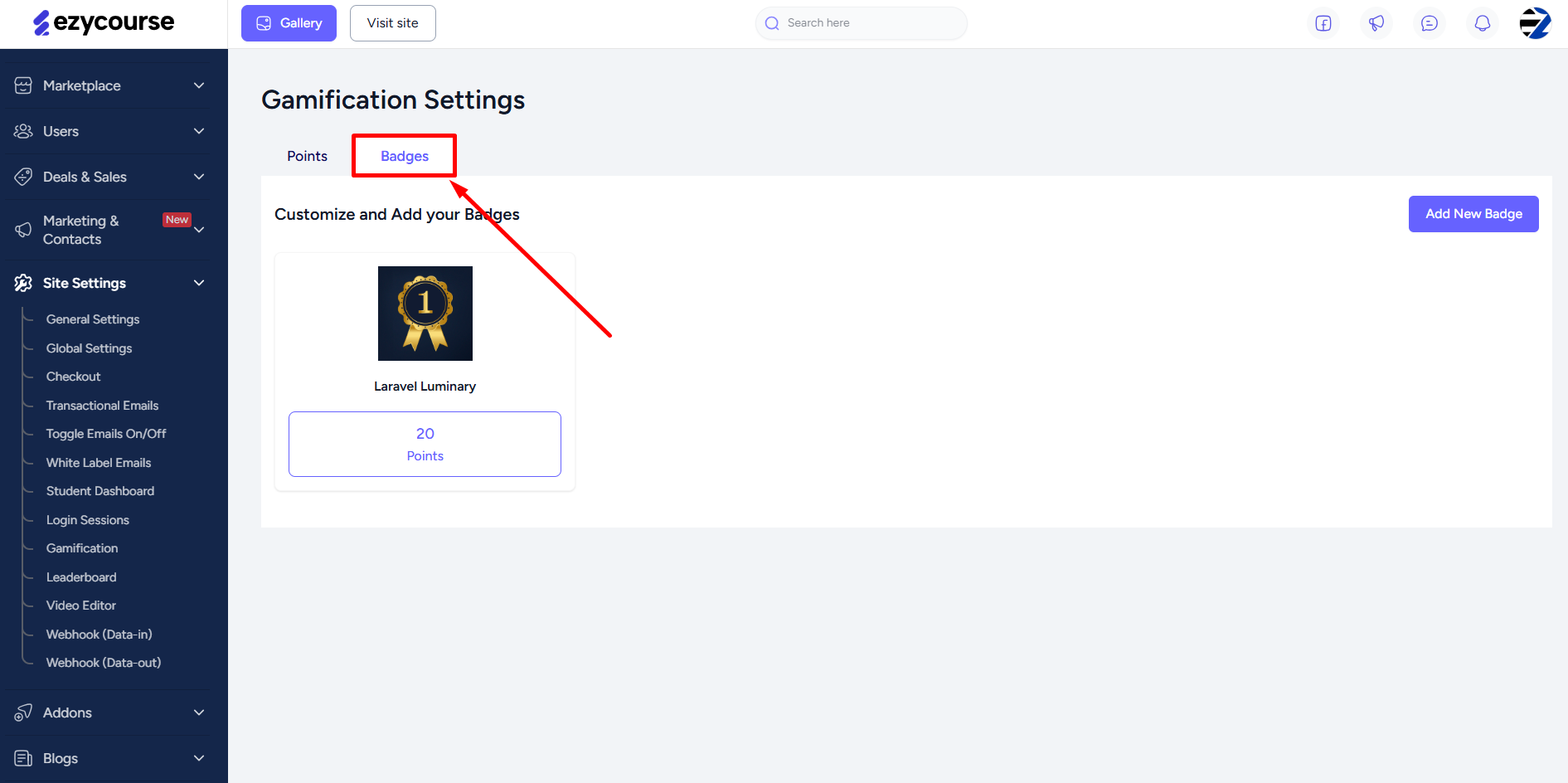Open the Laravel Luminary badge thumbnail
This screenshot has width=1568, height=783.
pos(425,314)
